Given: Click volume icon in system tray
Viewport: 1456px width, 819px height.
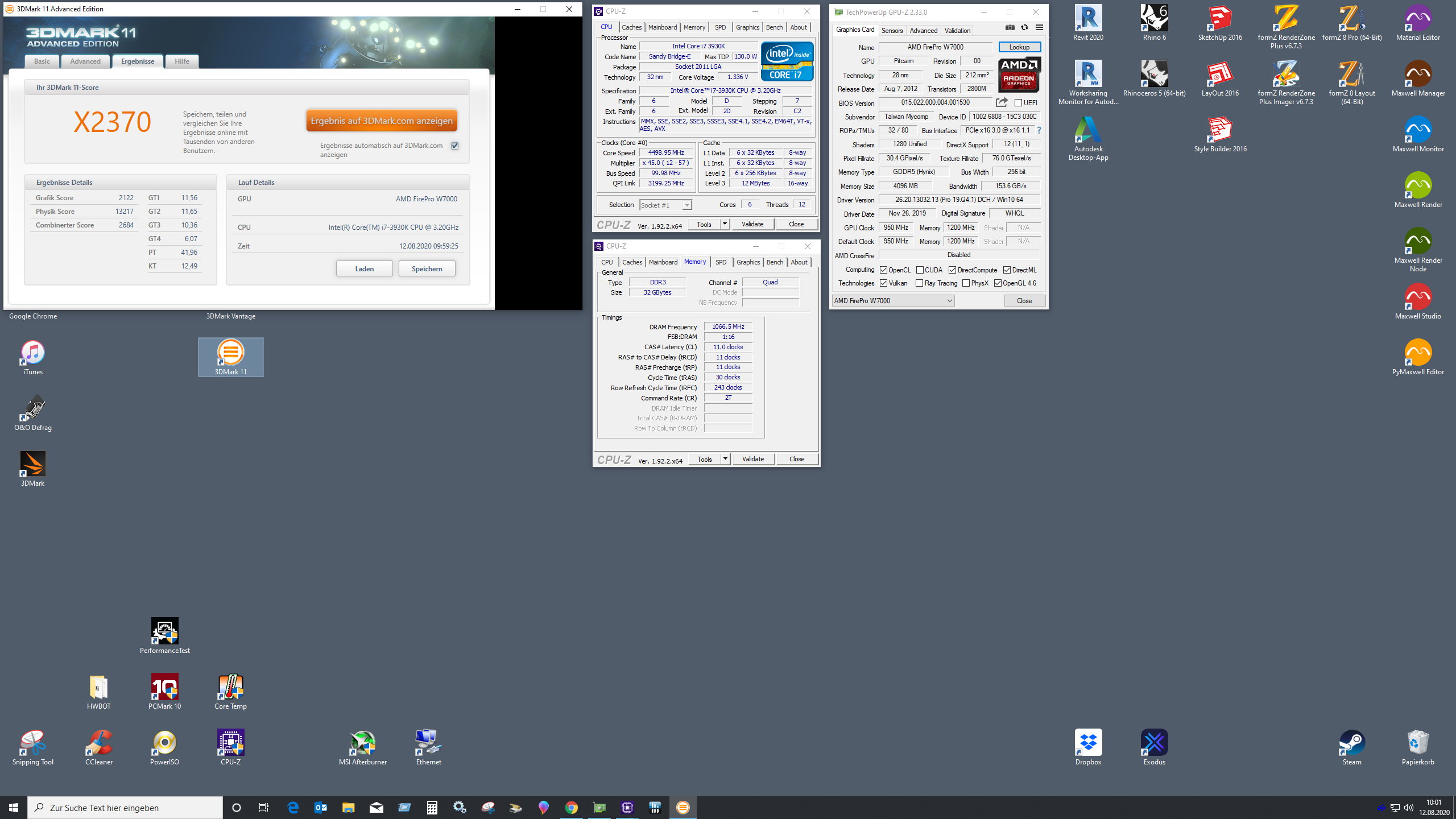Looking at the screenshot, I should [1409, 807].
